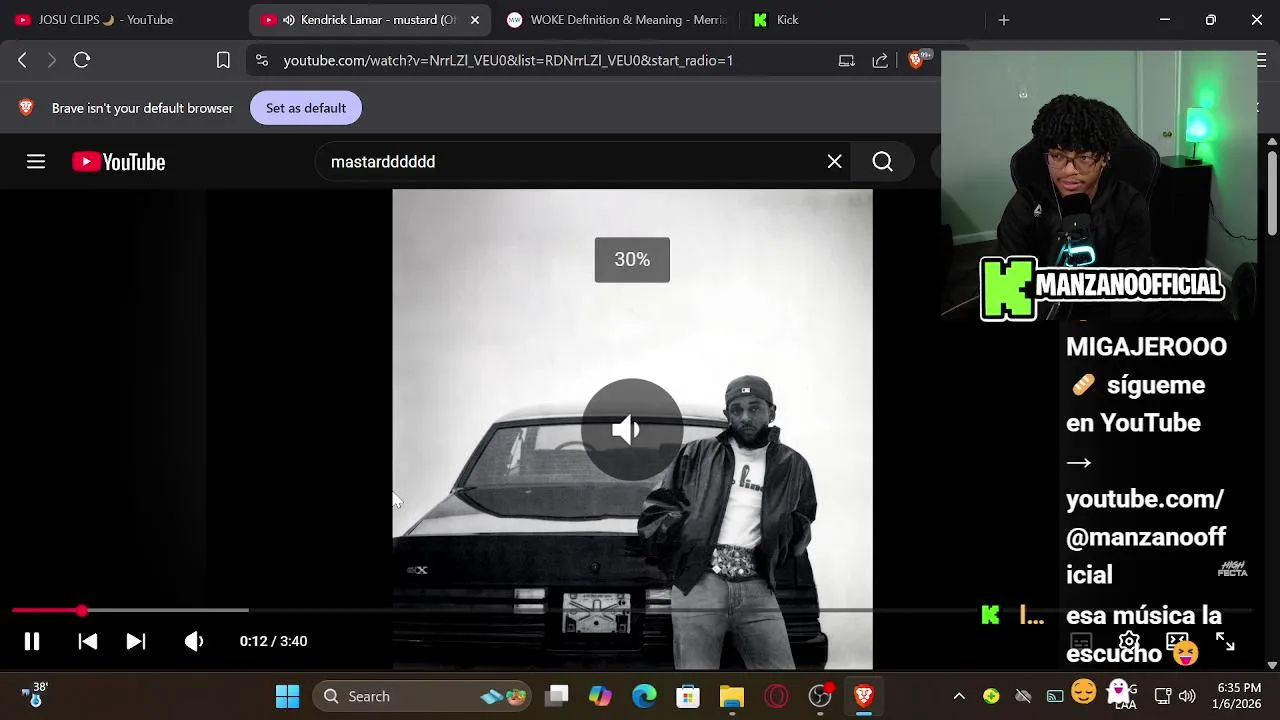
Task: Open the player settings gear
Action: pos(1129,641)
